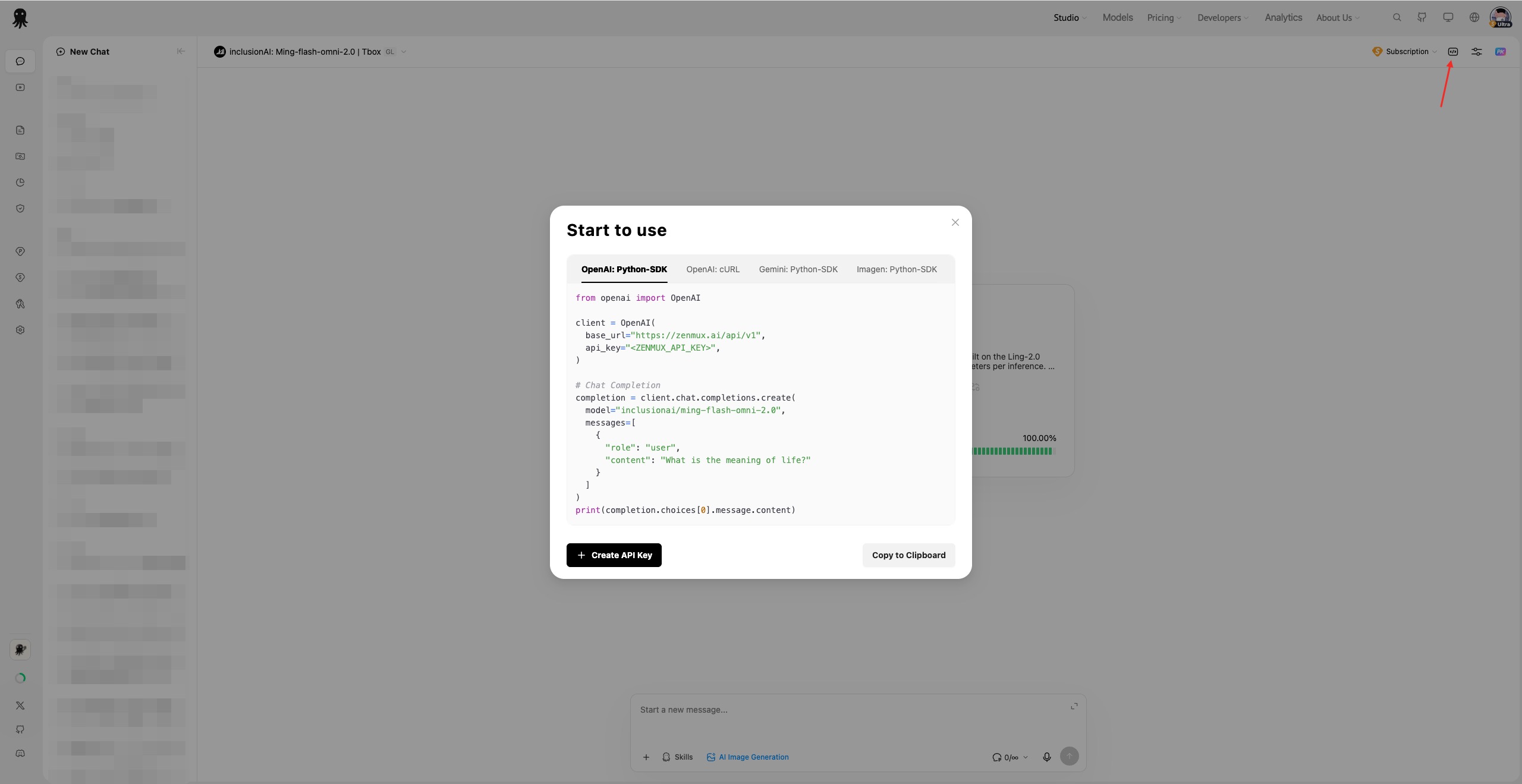Click the plus attachment icon in composer
The width and height of the screenshot is (1522, 784).
[646, 757]
